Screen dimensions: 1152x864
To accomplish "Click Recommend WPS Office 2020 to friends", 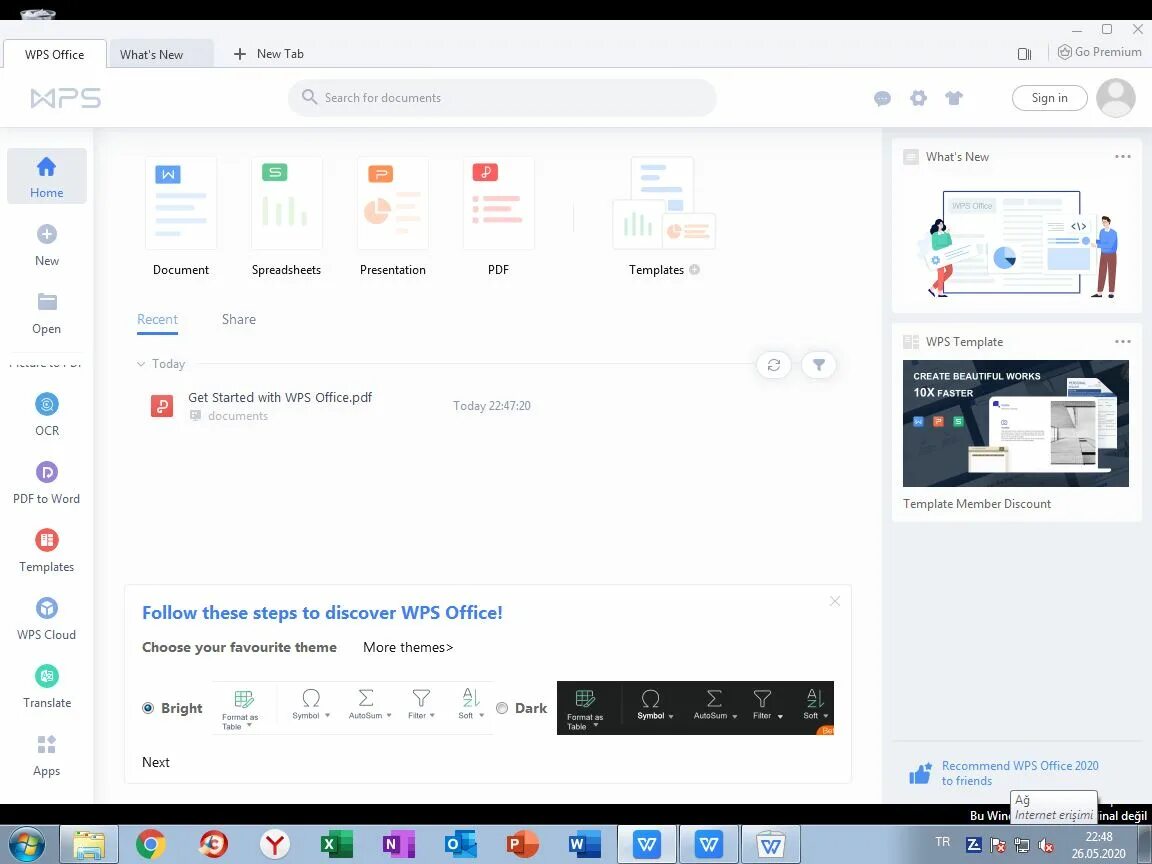I will click(1004, 773).
